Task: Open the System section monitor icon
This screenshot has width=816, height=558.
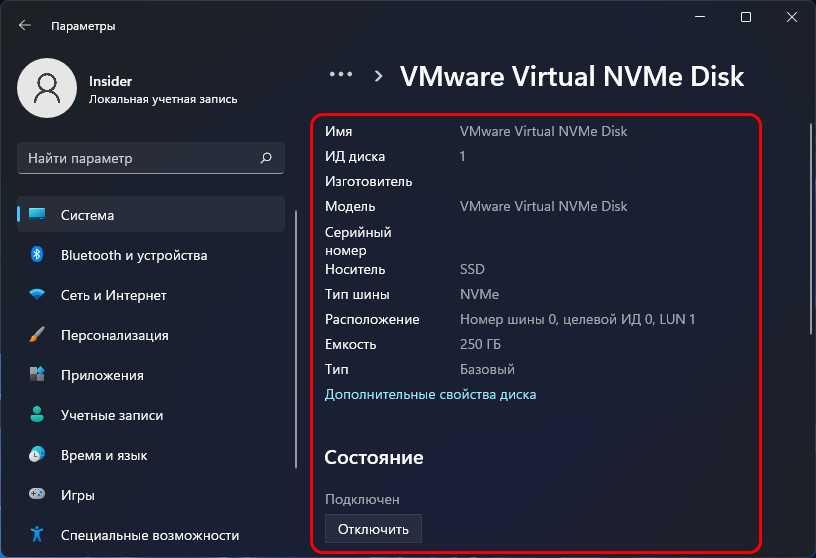Action: pos(37,215)
